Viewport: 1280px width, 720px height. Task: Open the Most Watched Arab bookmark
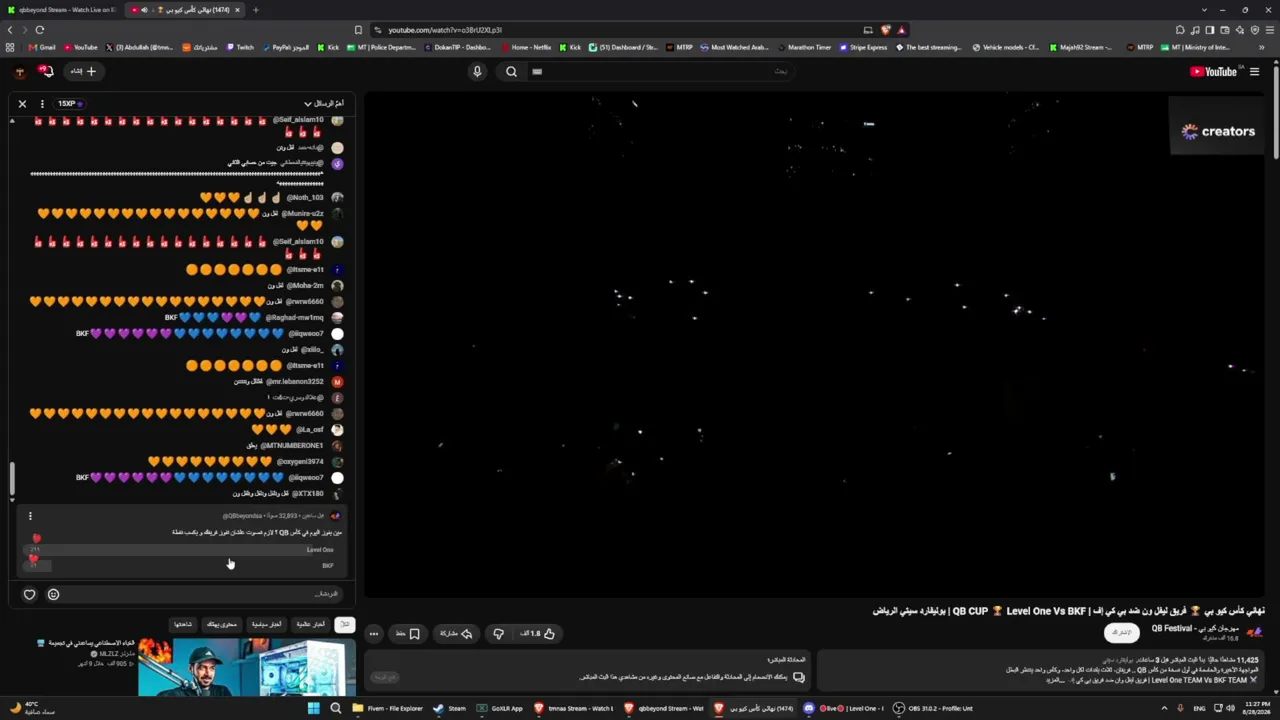click(x=734, y=47)
